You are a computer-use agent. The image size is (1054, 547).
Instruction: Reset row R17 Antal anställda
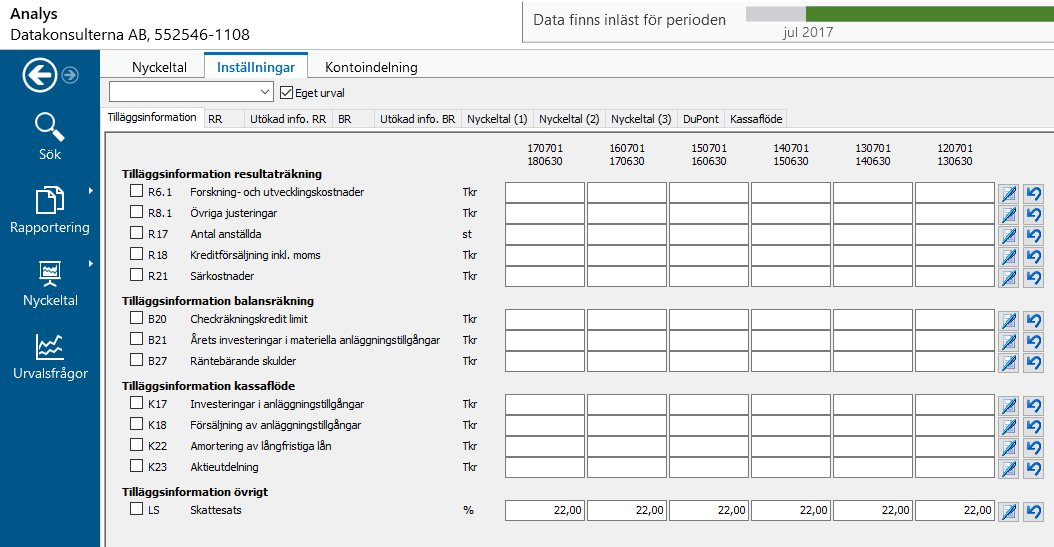point(1034,235)
